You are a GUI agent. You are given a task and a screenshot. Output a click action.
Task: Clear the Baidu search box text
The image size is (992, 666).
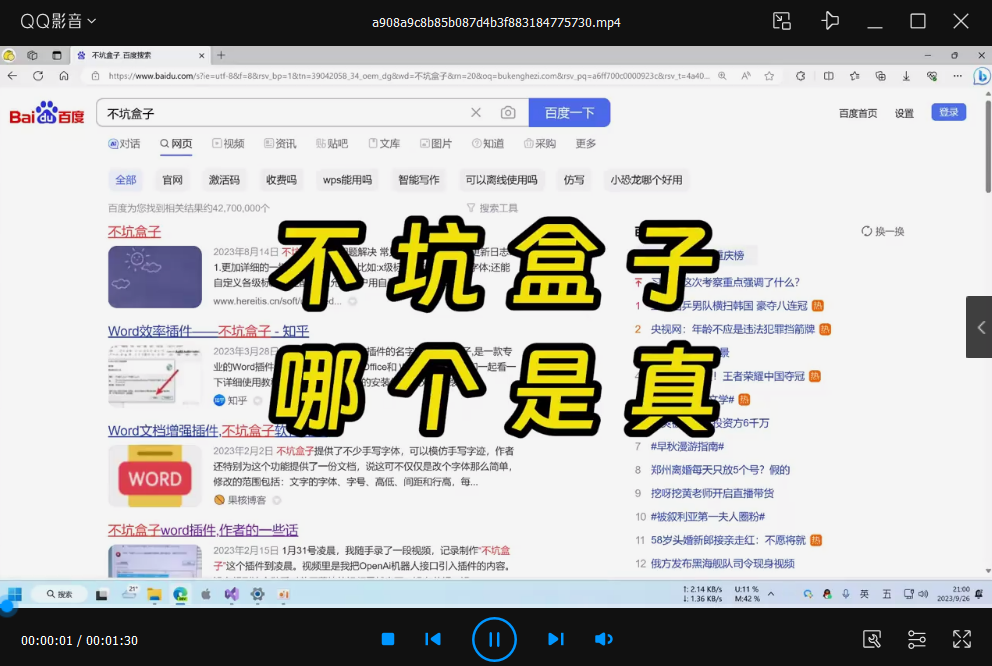(x=476, y=113)
